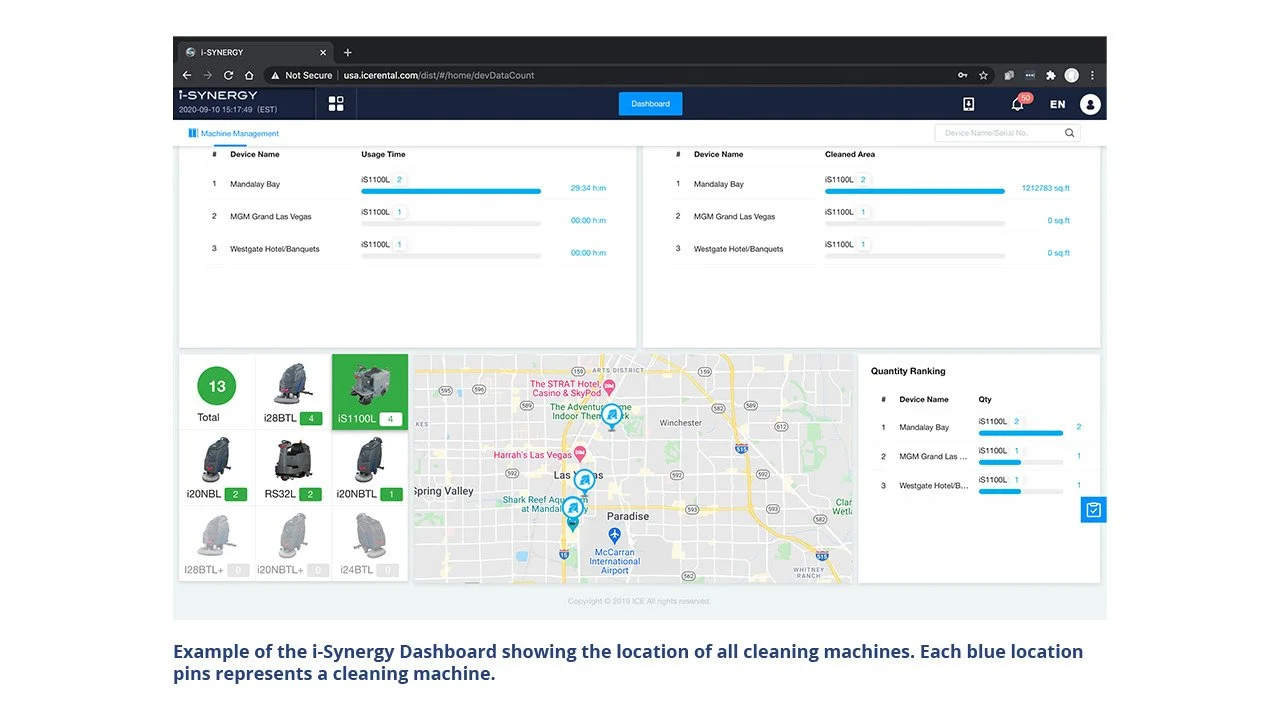The width and height of the screenshot is (1267, 711).
Task: Open a new browser tab
Action: pos(348,52)
